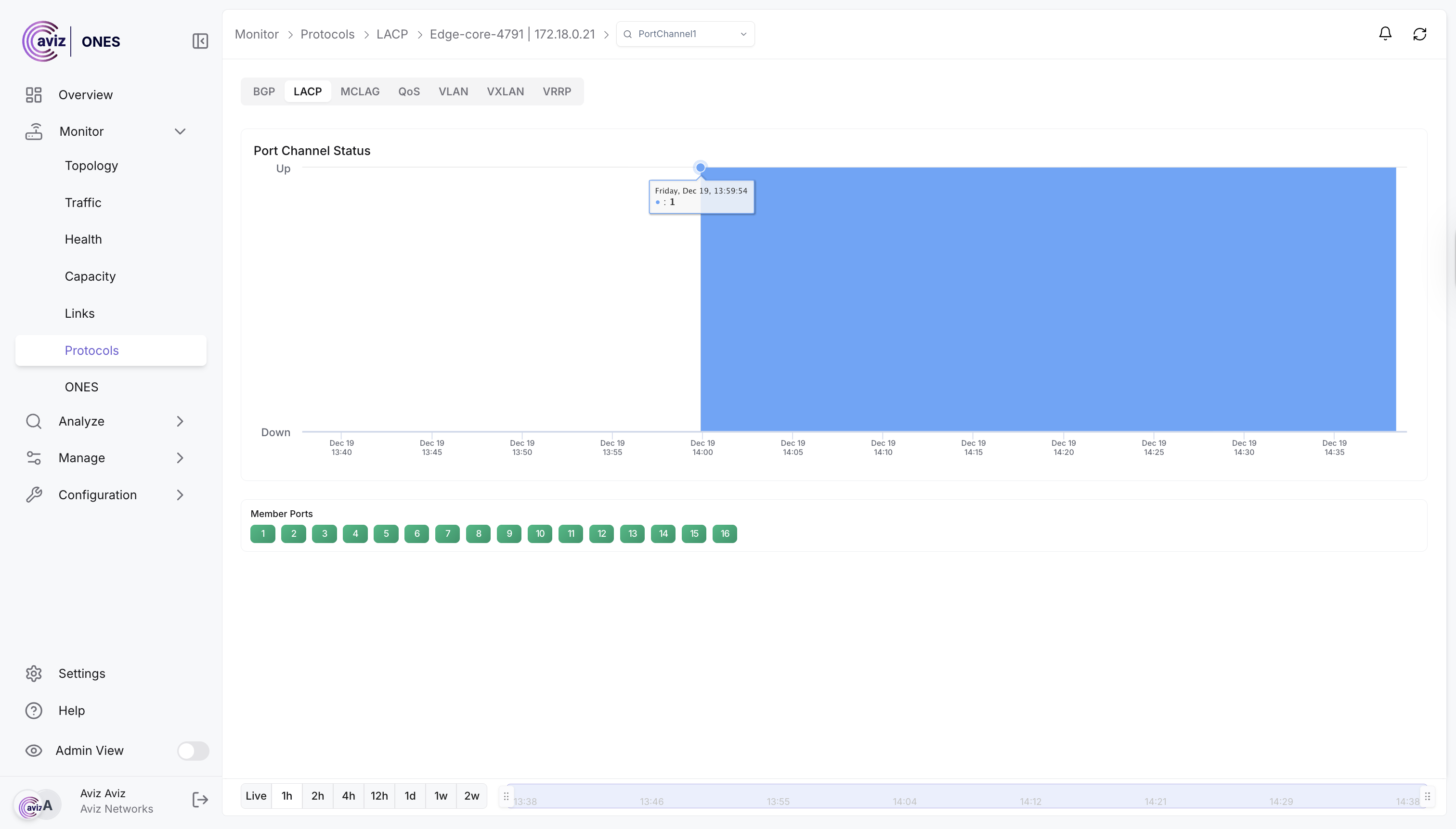Open the Topology page link
Viewport: 1456px width, 829px height.
click(x=91, y=166)
